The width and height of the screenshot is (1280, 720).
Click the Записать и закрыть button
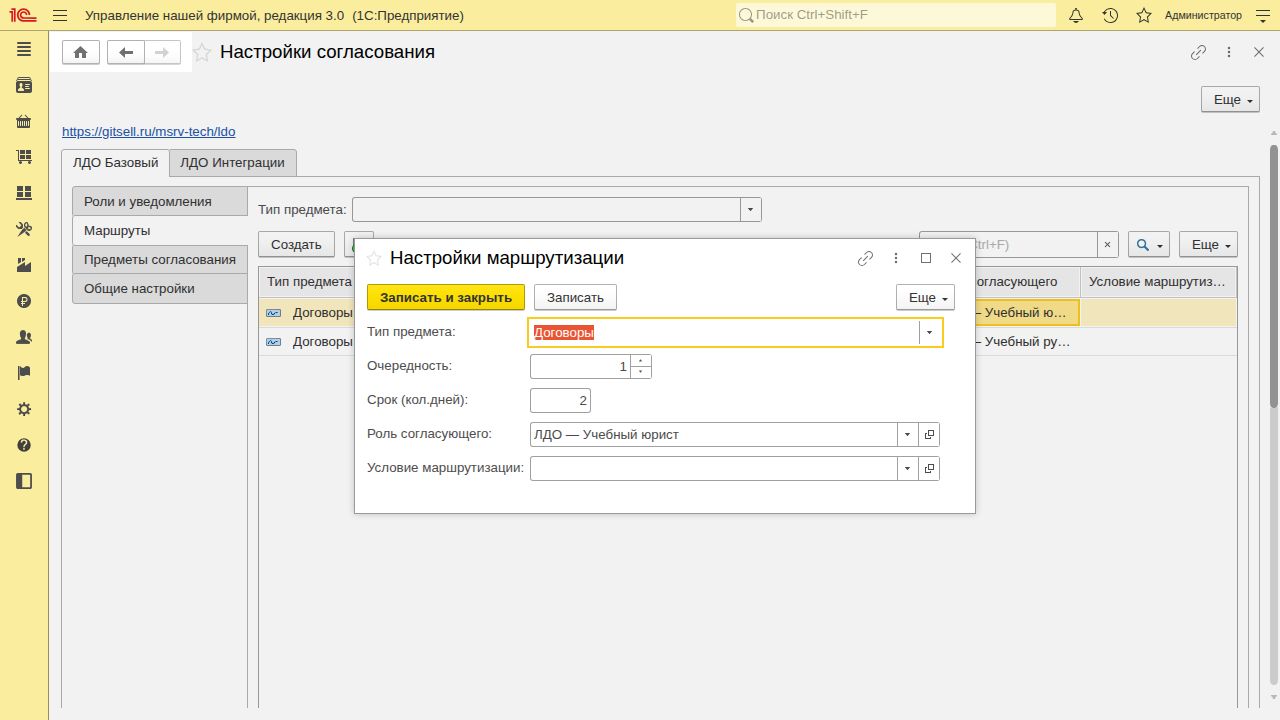coord(446,297)
